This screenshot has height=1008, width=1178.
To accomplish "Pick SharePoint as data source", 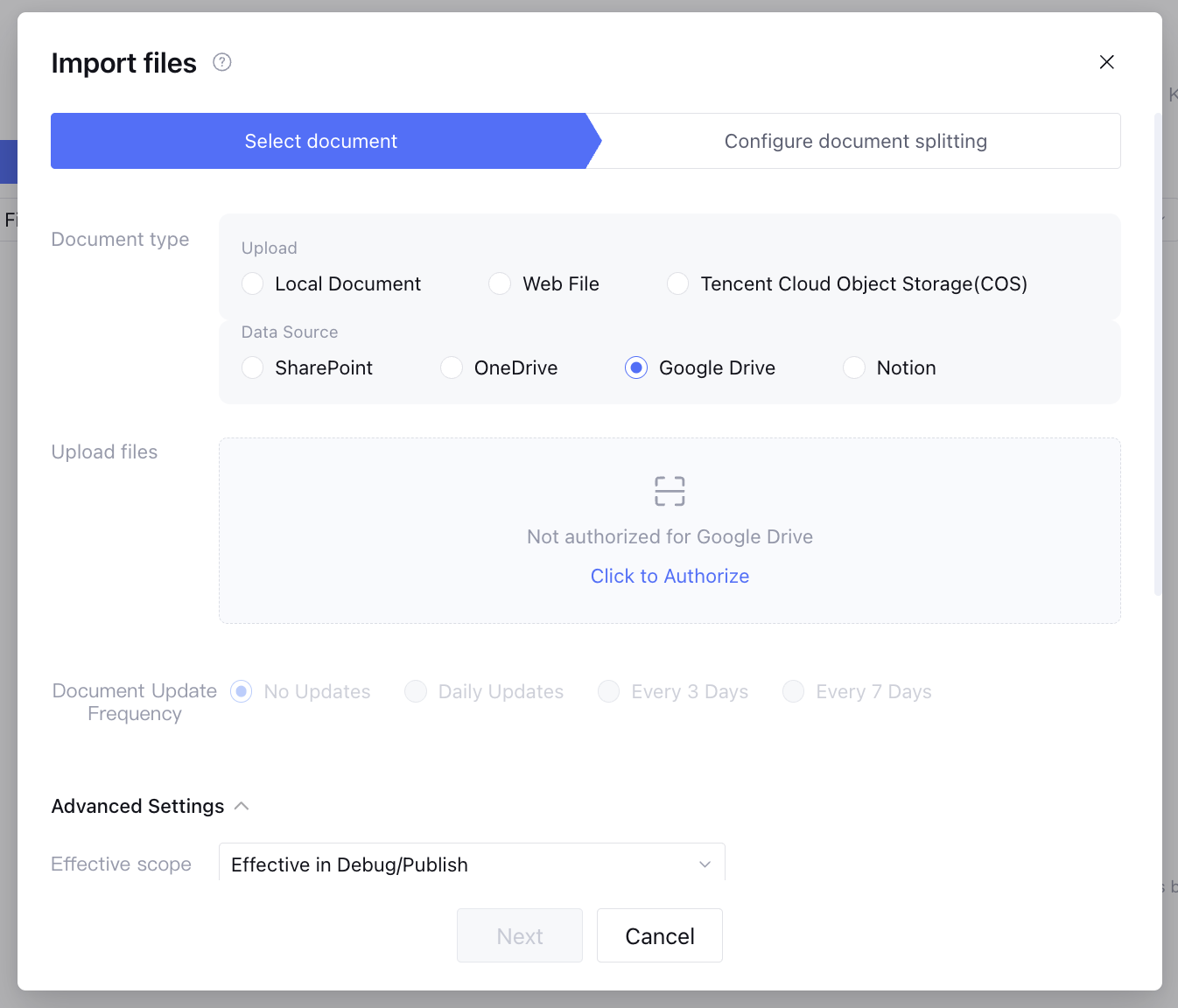I will pos(253,367).
